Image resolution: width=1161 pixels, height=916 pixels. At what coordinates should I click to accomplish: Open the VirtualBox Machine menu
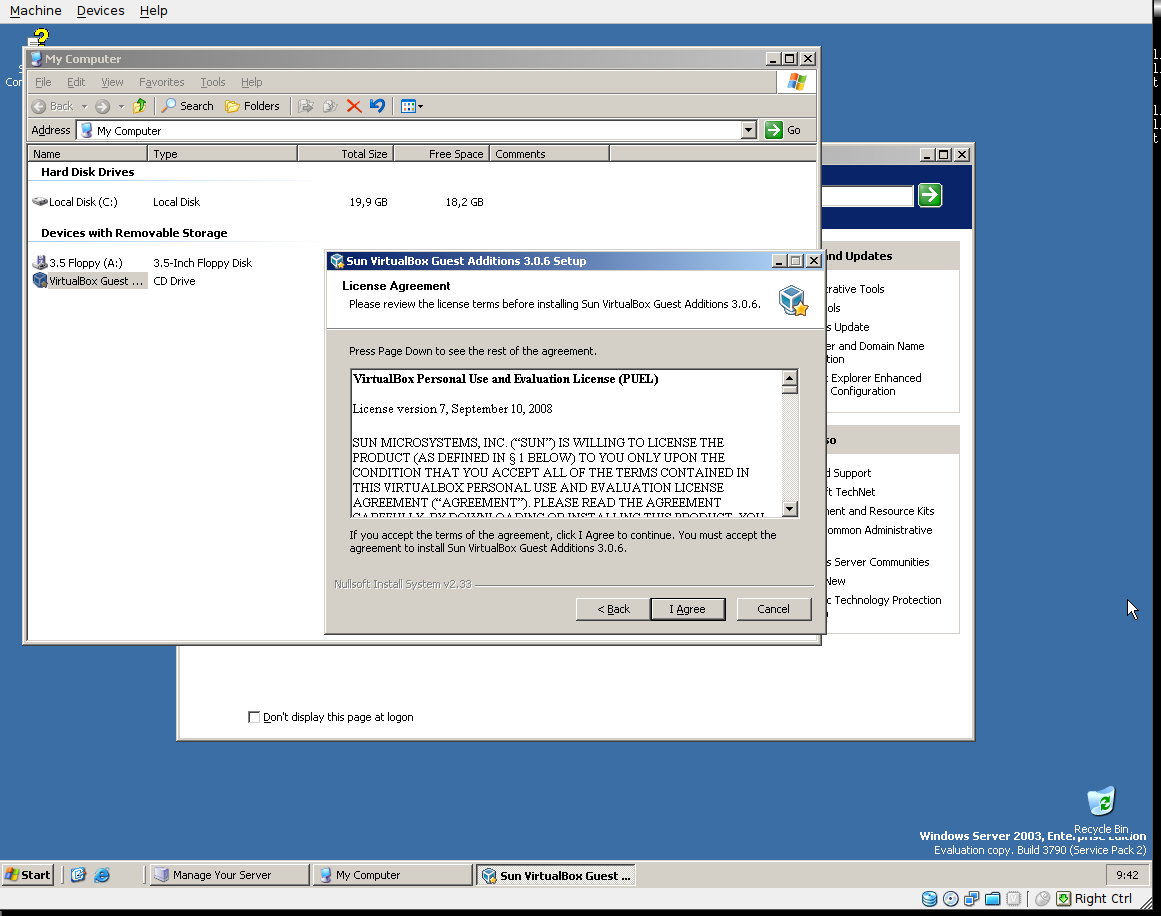pos(36,10)
